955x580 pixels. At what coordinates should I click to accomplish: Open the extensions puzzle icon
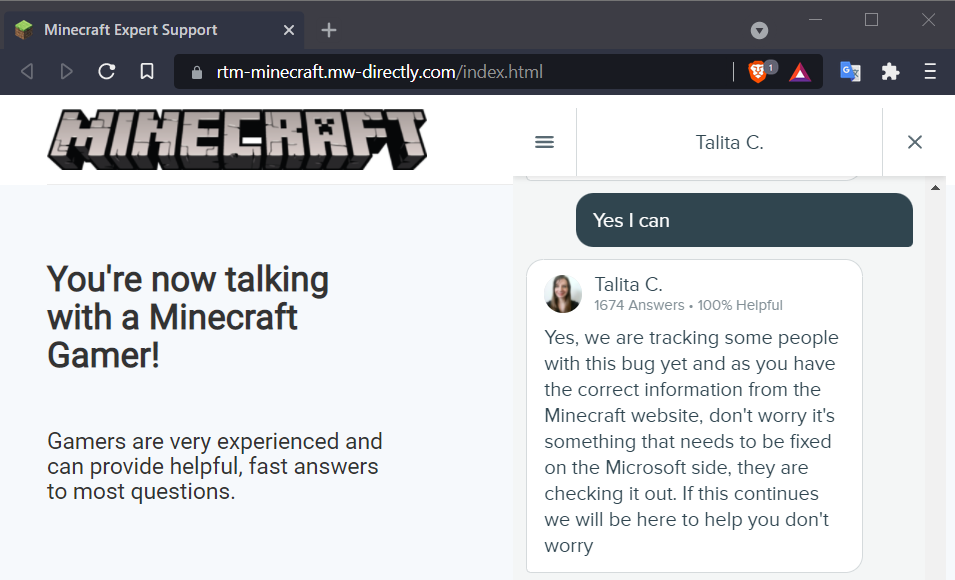(x=890, y=72)
